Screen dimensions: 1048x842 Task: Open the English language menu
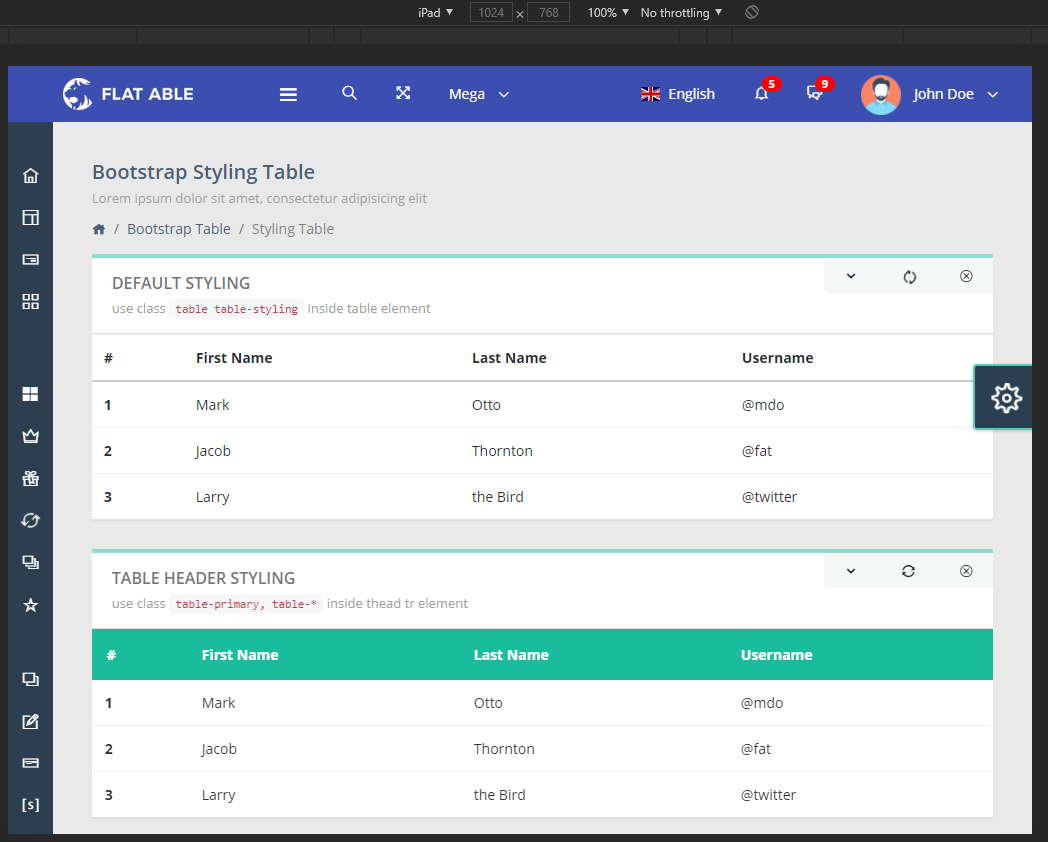(x=678, y=94)
